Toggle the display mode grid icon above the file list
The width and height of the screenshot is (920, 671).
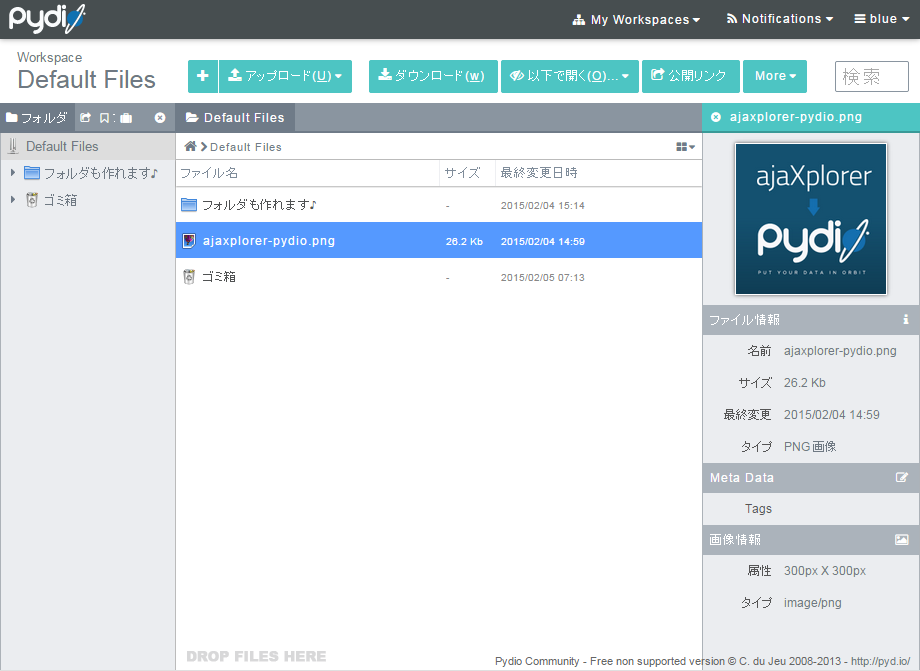[684, 145]
